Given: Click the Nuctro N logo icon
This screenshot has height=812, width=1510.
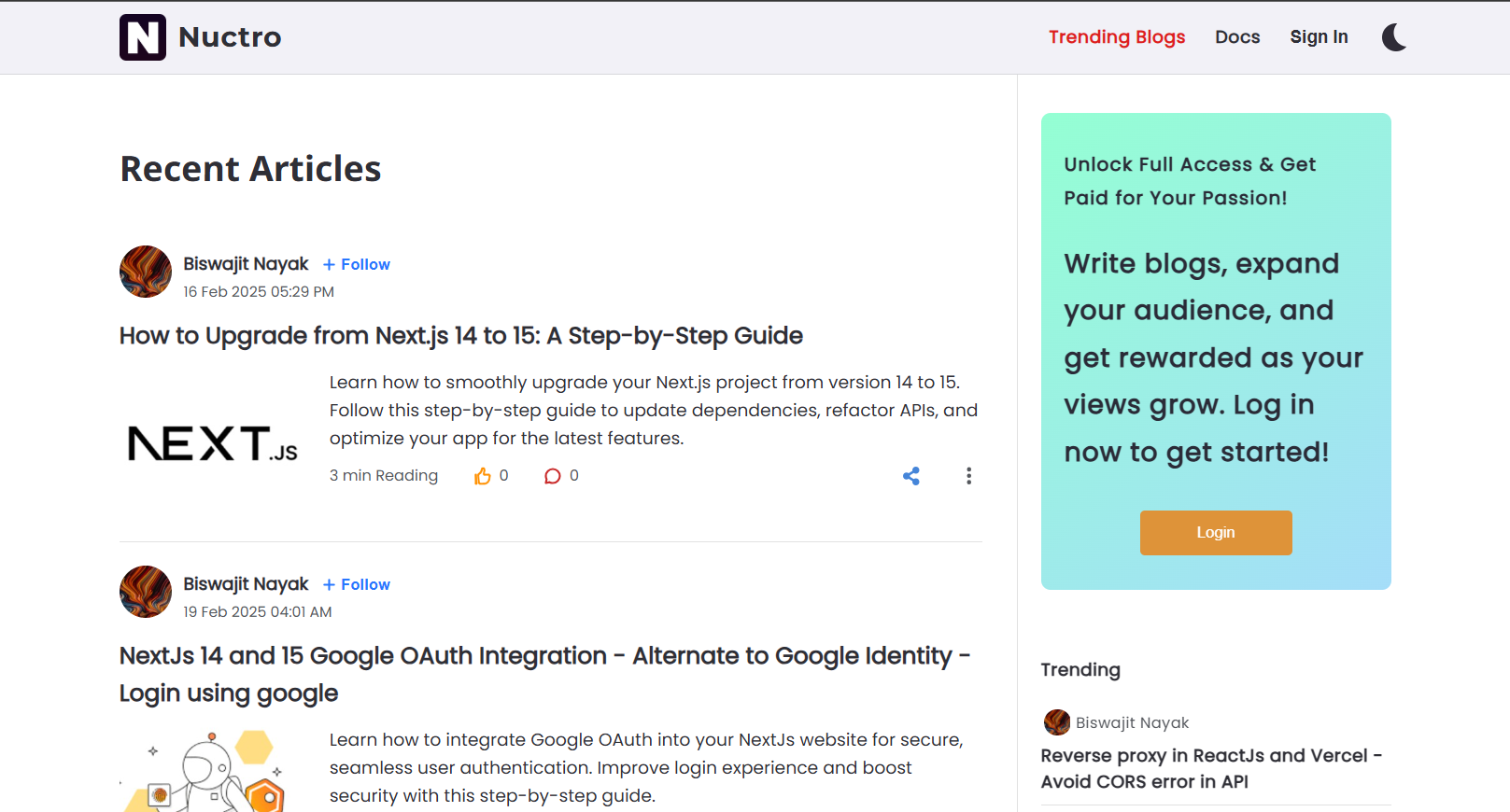Looking at the screenshot, I should (143, 37).
